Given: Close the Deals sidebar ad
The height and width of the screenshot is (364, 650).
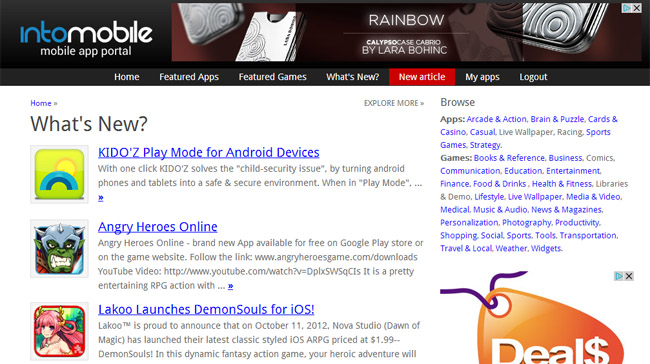Looking at the screenshot, I should [629, 276].
